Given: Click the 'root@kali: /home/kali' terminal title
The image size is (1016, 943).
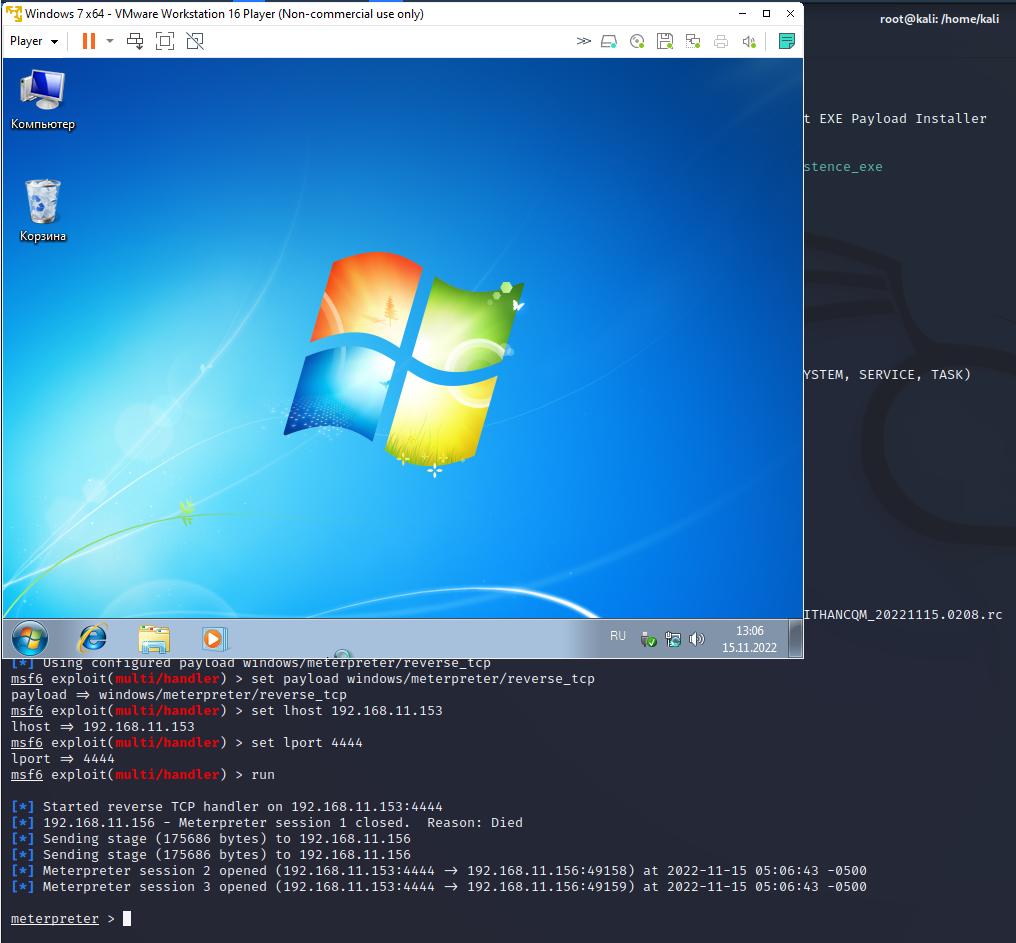Looking at the screenshot, I should coord(939,19).
